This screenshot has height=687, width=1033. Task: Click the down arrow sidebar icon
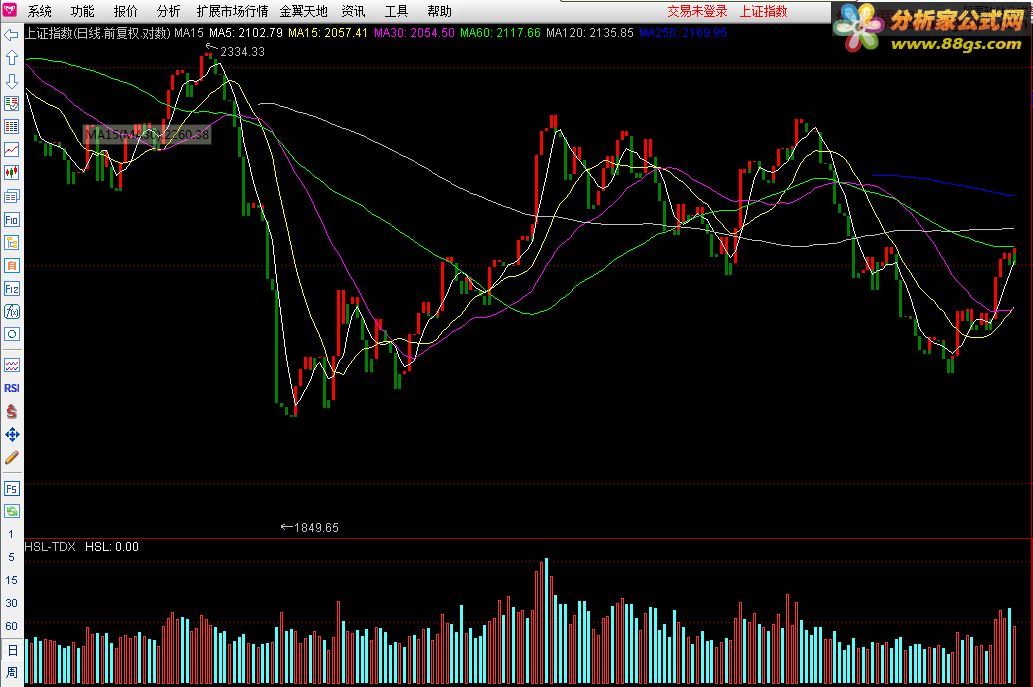pyautogui.click(x=11, y=81)
